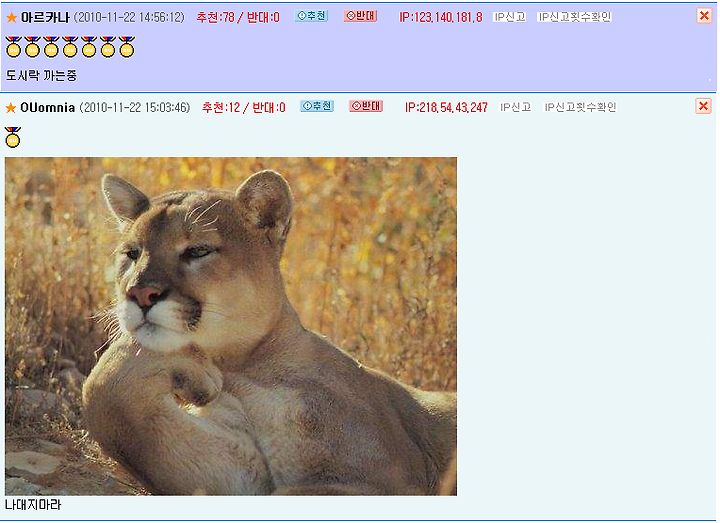The image size is (720, 523).
Task: Open the OUomnia username
Action: tap(48, 107)
